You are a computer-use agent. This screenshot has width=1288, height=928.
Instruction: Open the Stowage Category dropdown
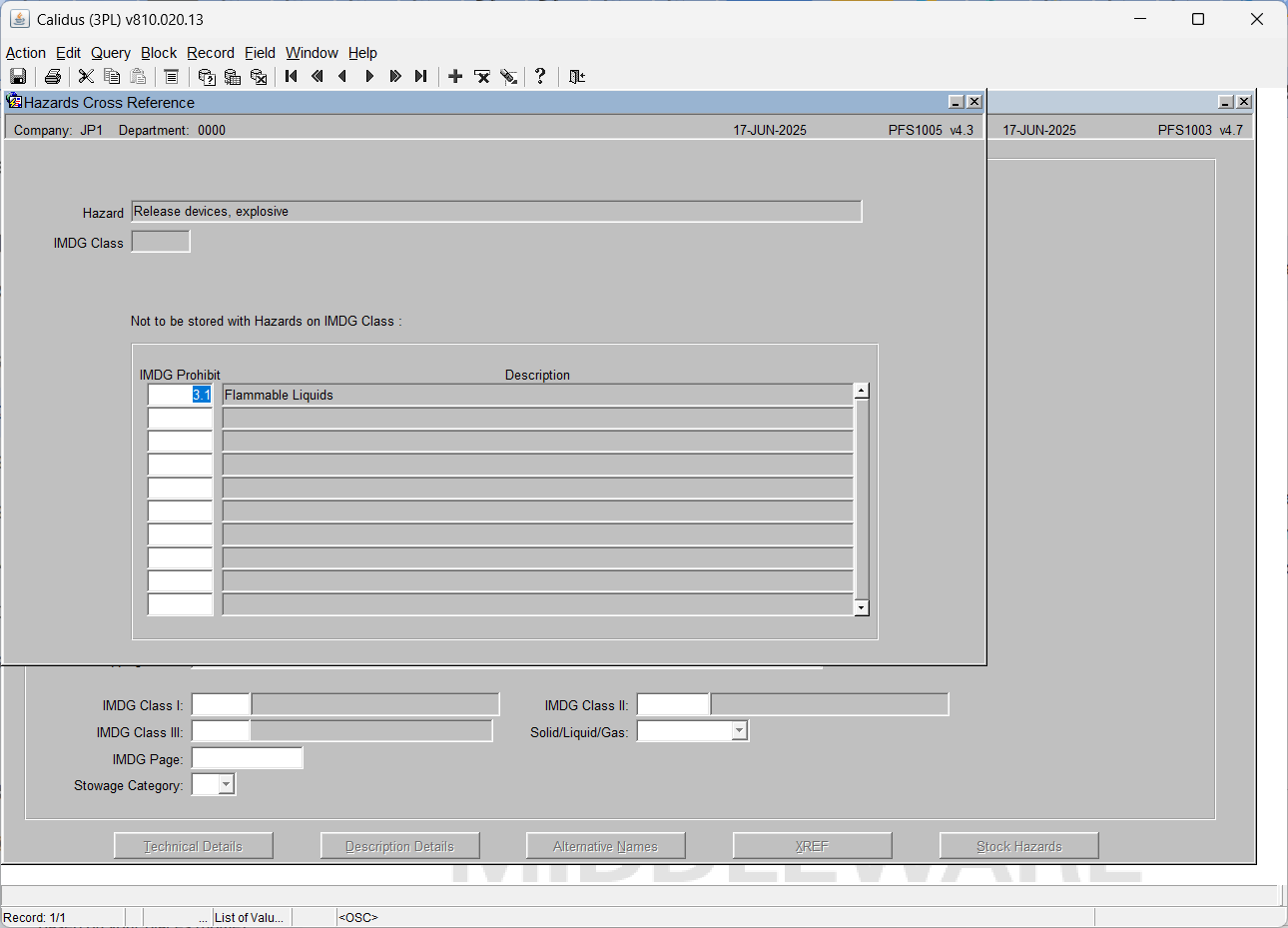point(226,784)
